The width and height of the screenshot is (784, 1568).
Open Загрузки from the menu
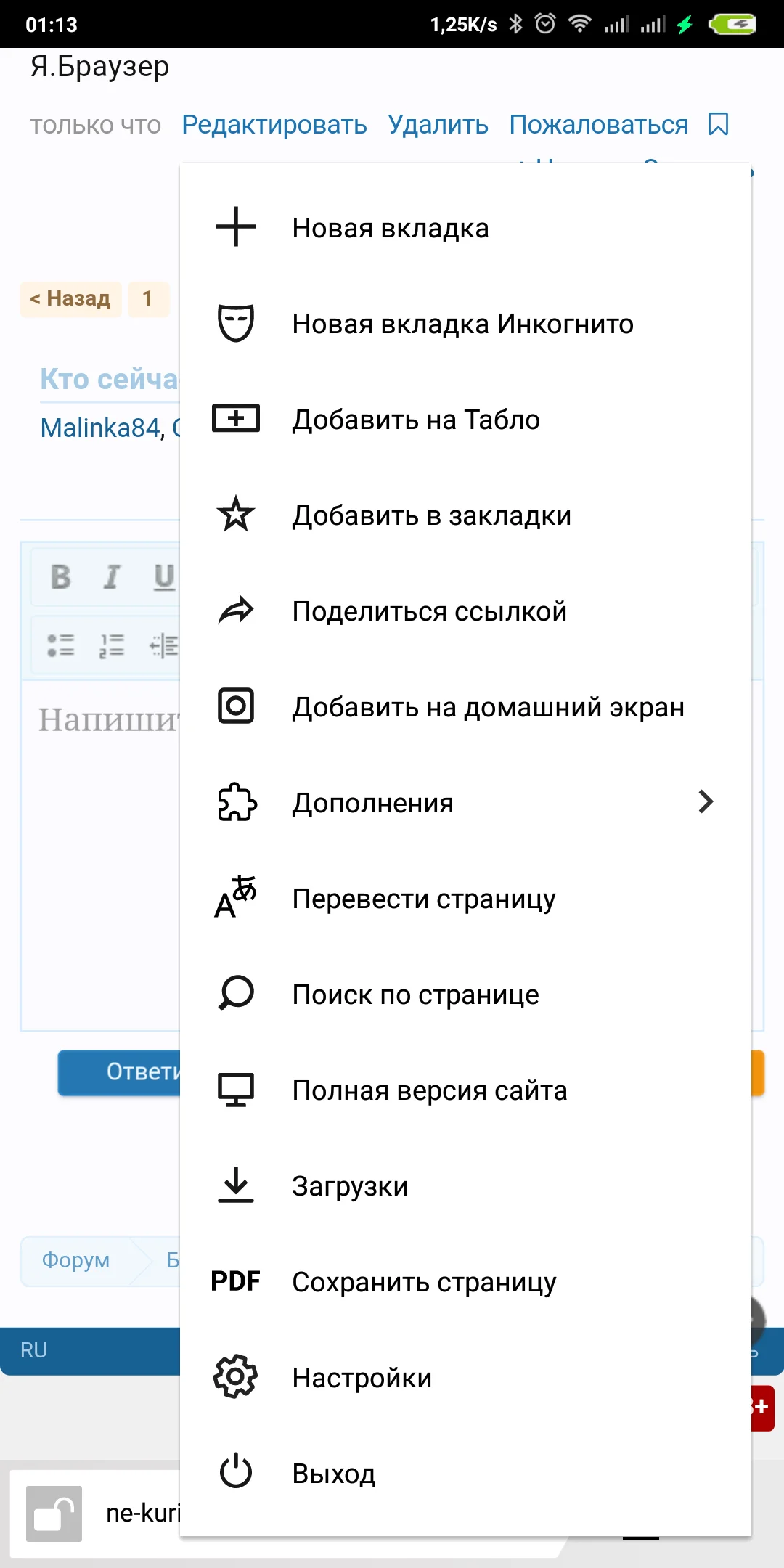coord(350,1186)
